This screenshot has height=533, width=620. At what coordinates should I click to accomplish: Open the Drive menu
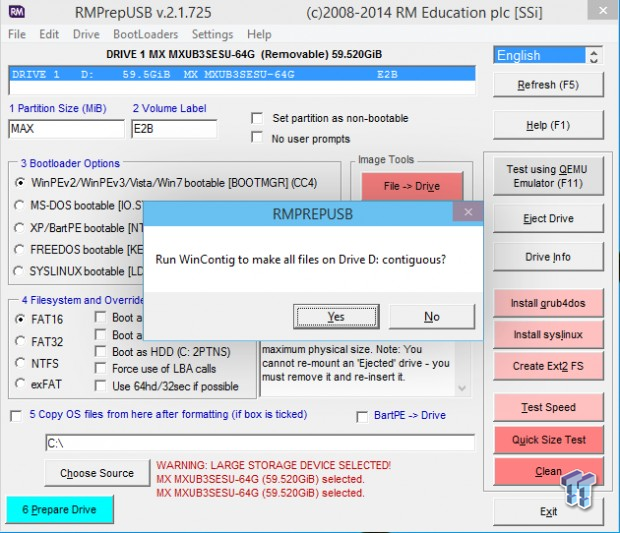(86, 34)
